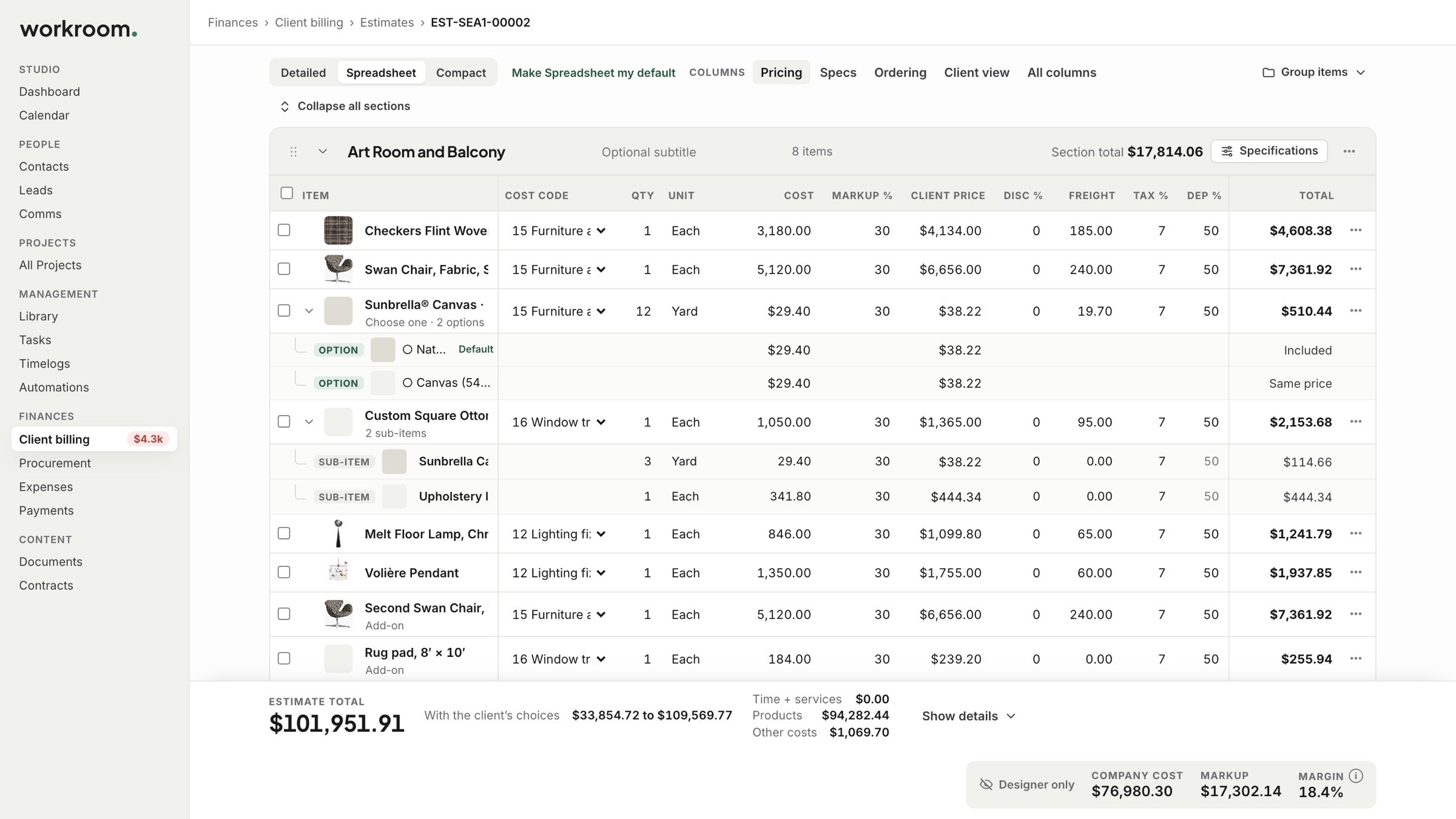Click the margin info icon

(1356, 776)
